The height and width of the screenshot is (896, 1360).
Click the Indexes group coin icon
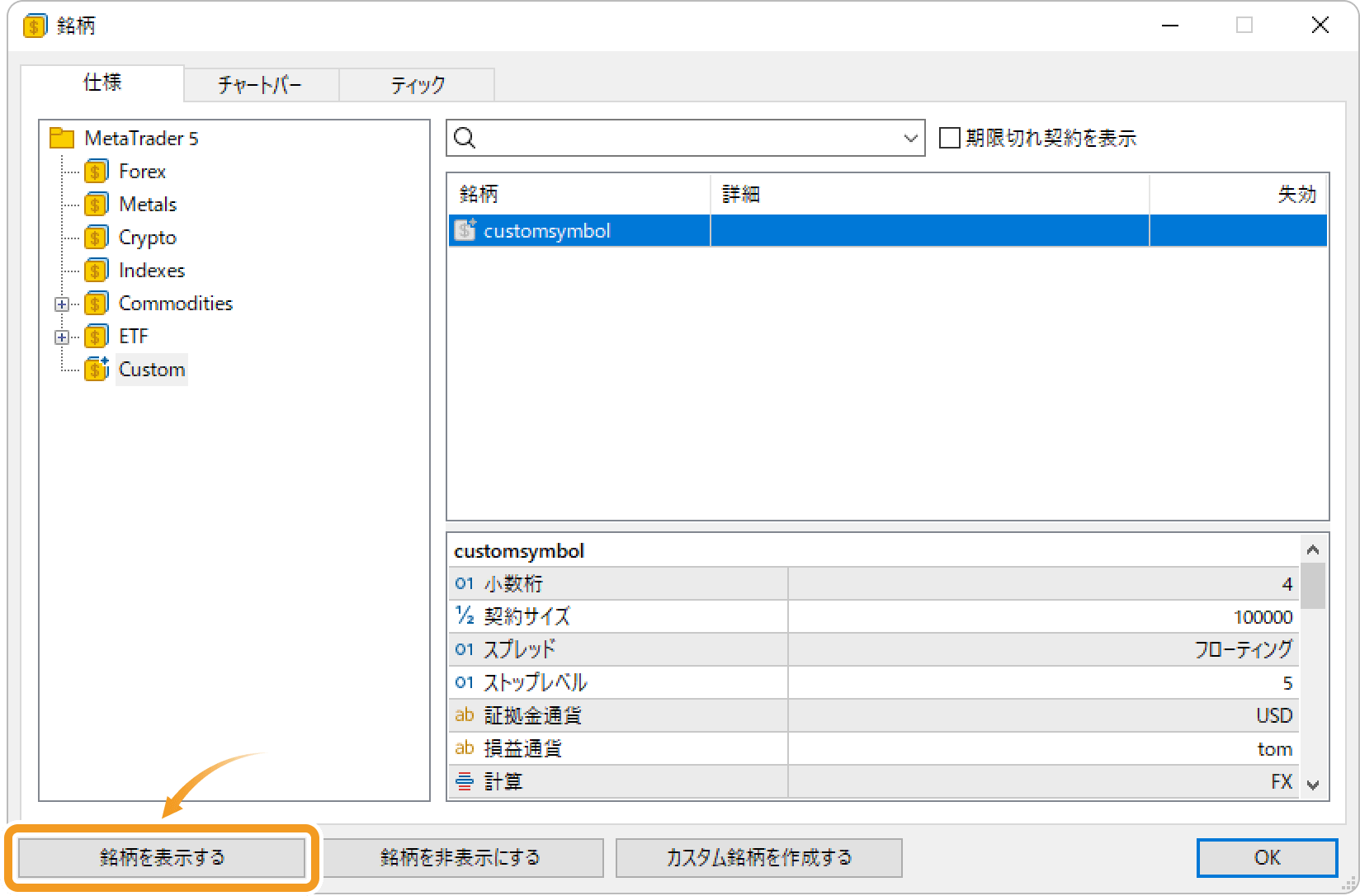97,271
